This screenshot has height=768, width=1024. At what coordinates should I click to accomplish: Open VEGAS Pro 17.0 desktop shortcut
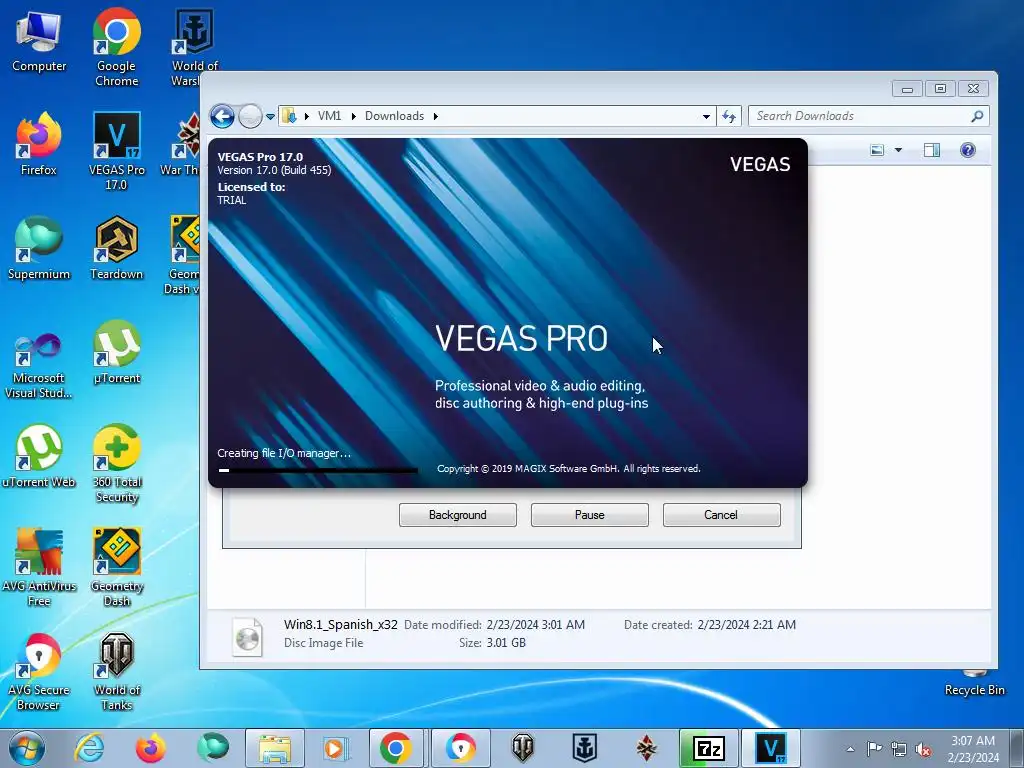(x=116, y=152)
